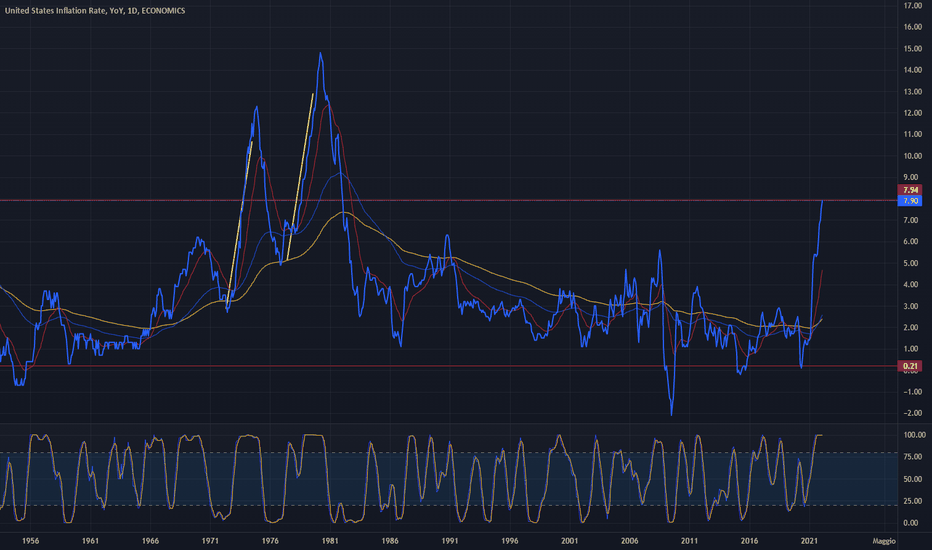Click the United States Inflation Rate chart title
Viewport: 932px width, 550px height.
[x=95, y=11]
